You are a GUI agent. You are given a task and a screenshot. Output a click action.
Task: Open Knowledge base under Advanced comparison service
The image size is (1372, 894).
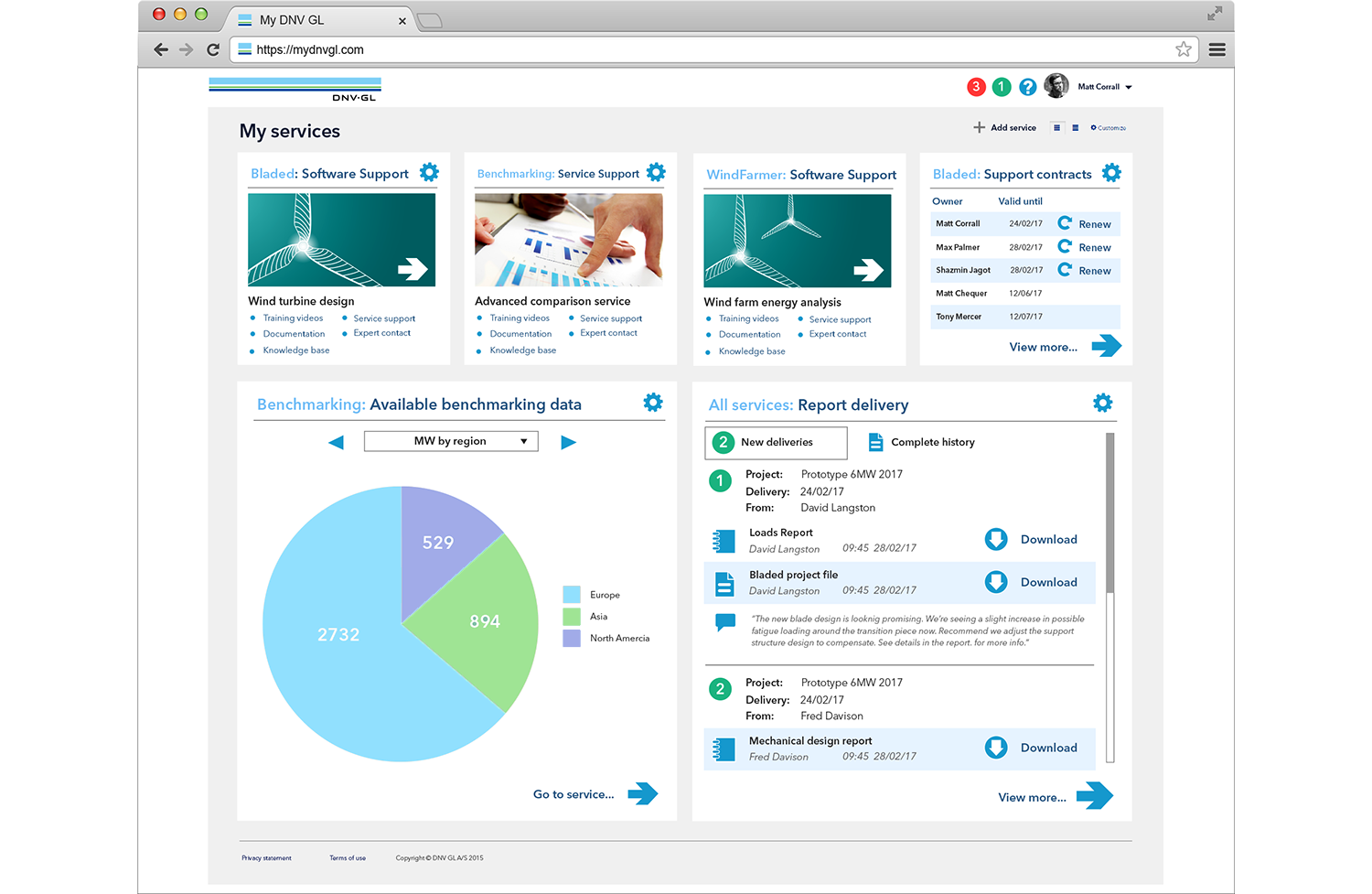pos(522,350)
